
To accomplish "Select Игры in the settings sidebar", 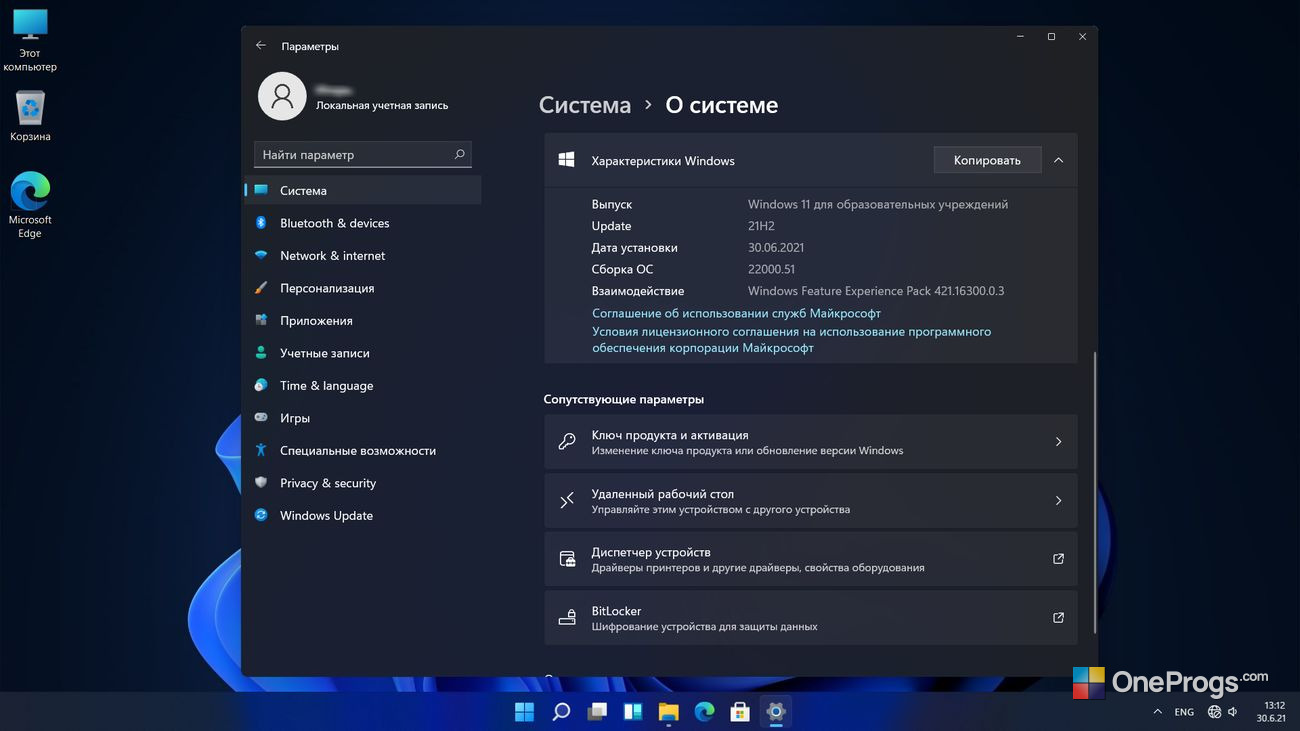I will [x=363, y=418].
